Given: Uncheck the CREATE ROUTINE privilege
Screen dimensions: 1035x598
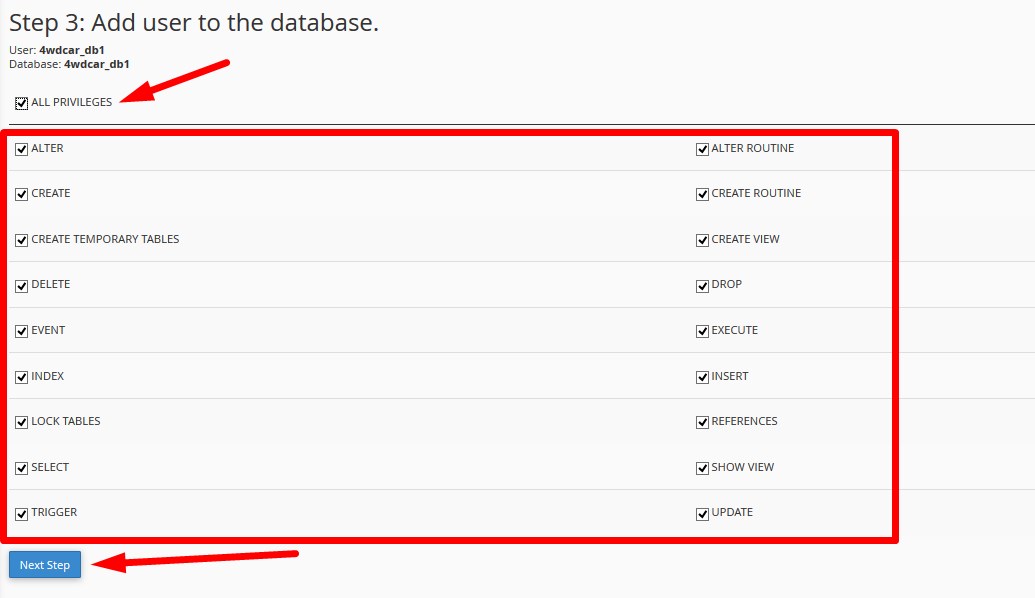Looking at the screenshot, I should tap(702, 194).
